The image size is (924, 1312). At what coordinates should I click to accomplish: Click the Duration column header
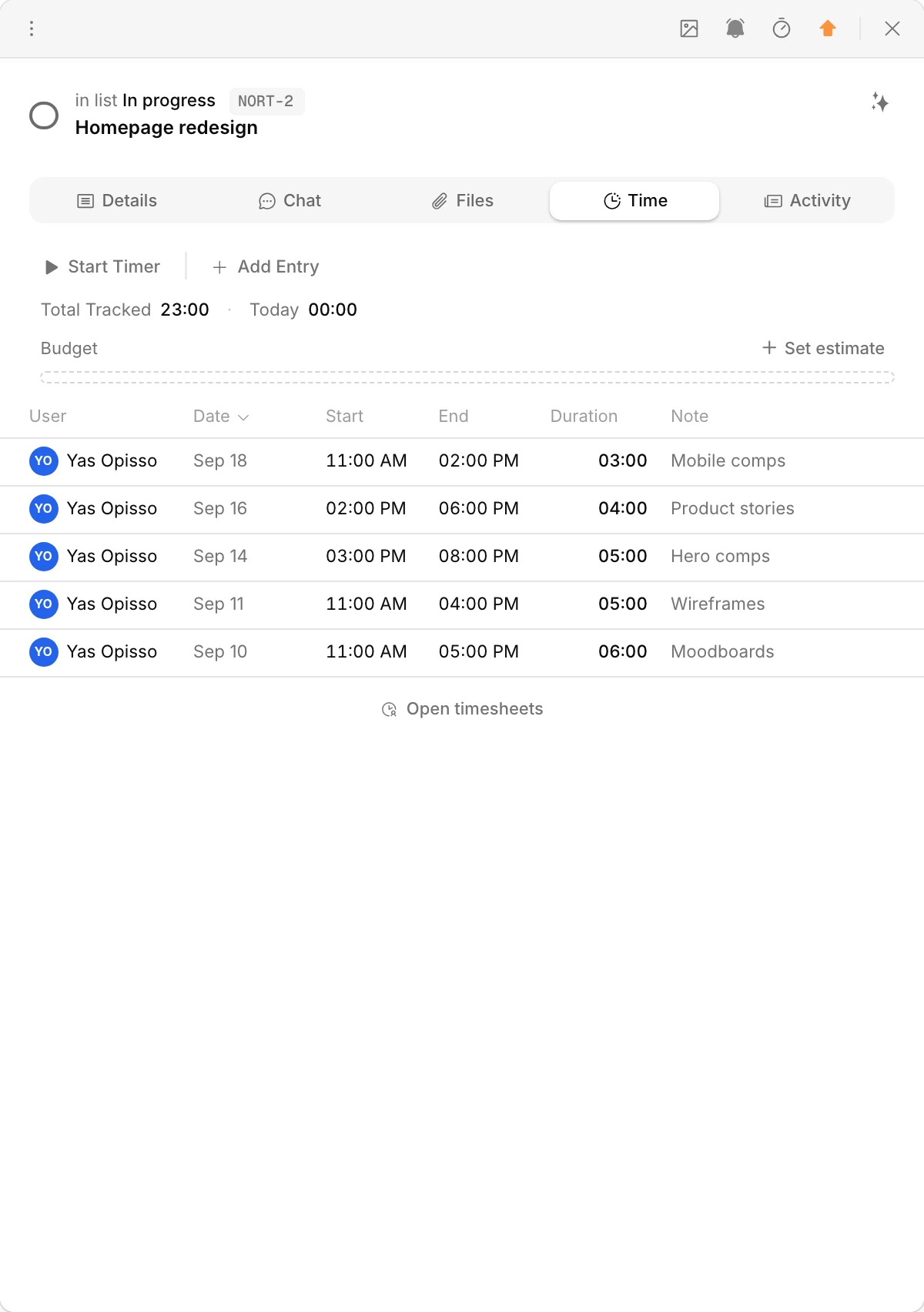tap(584, 416)
